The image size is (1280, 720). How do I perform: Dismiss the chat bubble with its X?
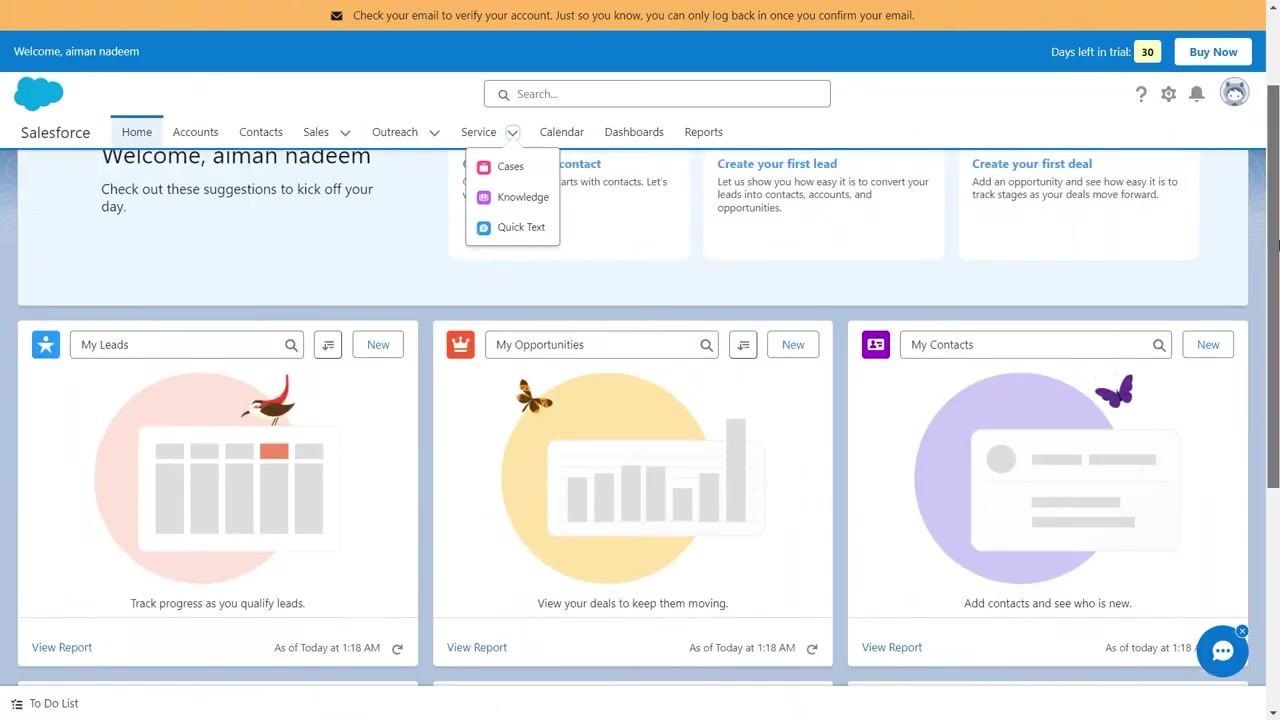point(1242,631)
